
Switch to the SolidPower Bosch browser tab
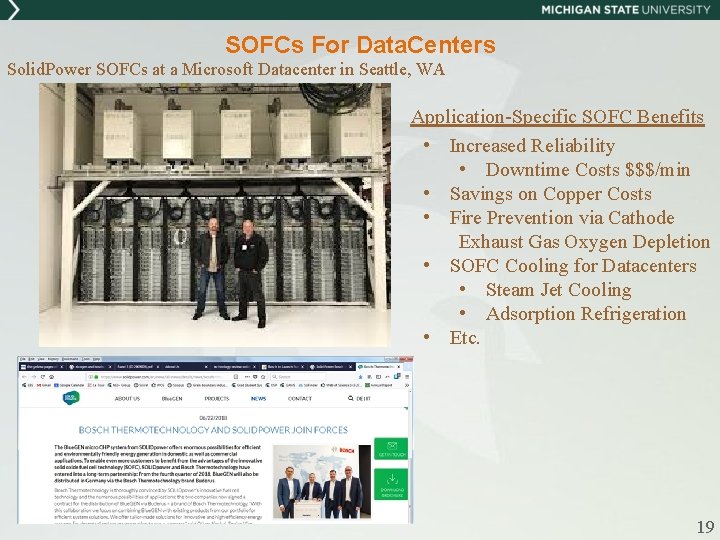tap(331, 367)
